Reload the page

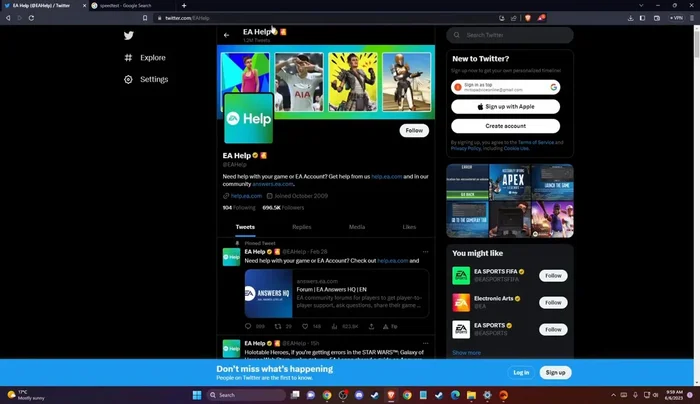pyautogui.click(x=31, y=18)
